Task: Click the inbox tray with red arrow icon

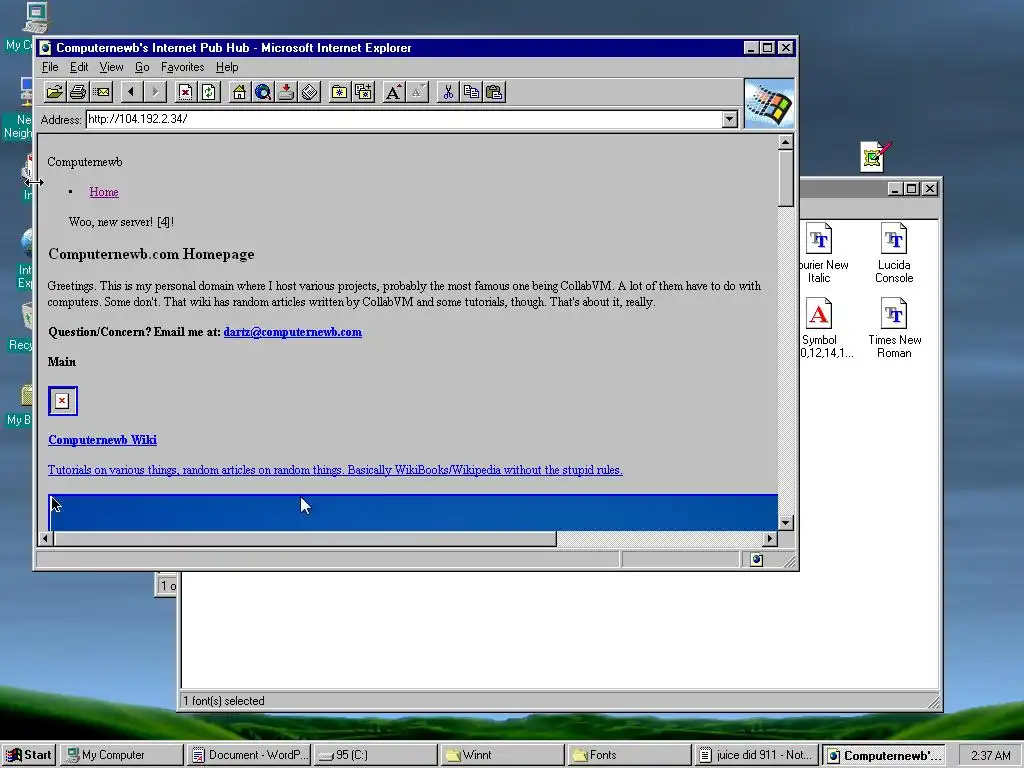Action: tap(285, 92)
